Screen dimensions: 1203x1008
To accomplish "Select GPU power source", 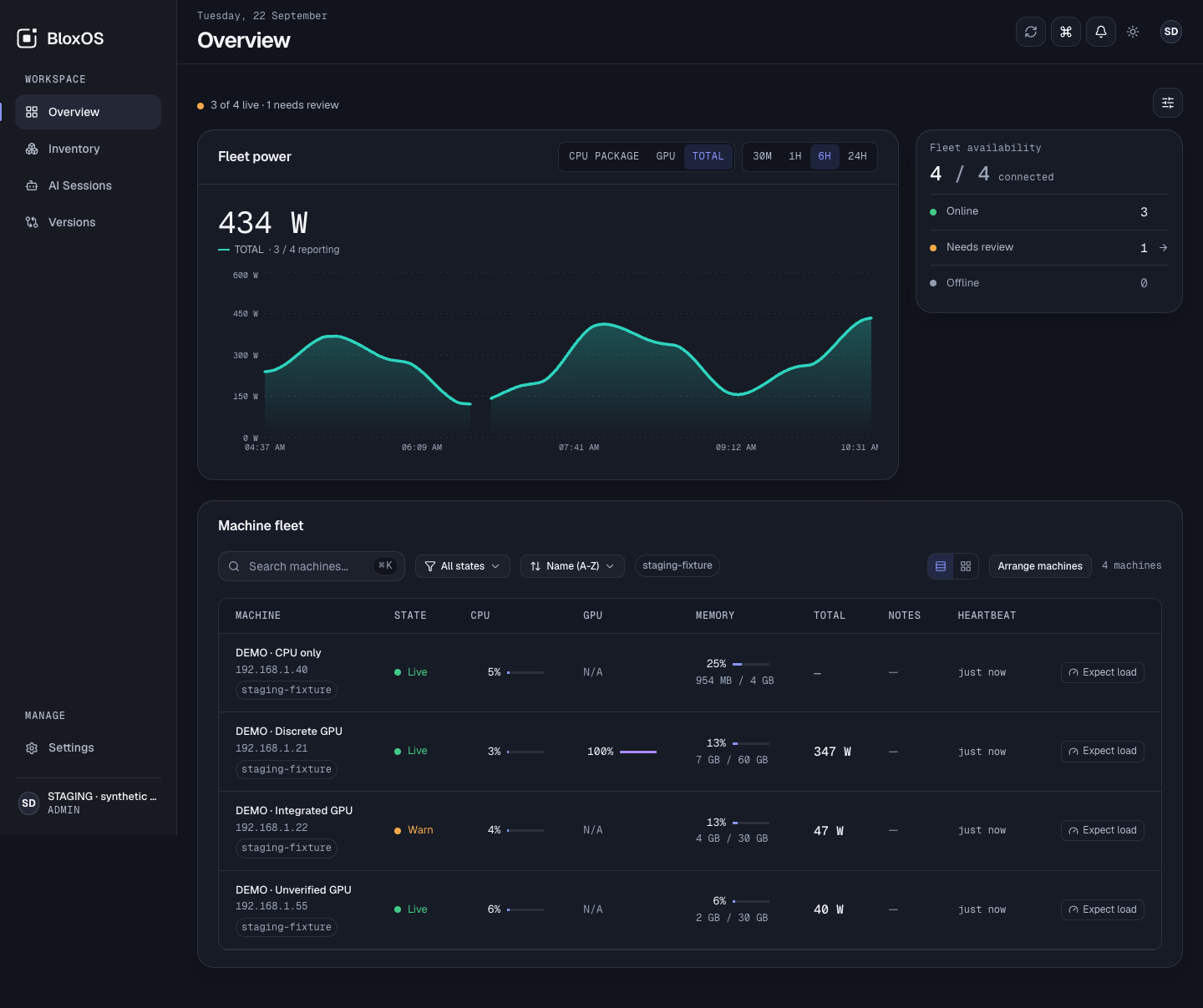I will [666, 156].
